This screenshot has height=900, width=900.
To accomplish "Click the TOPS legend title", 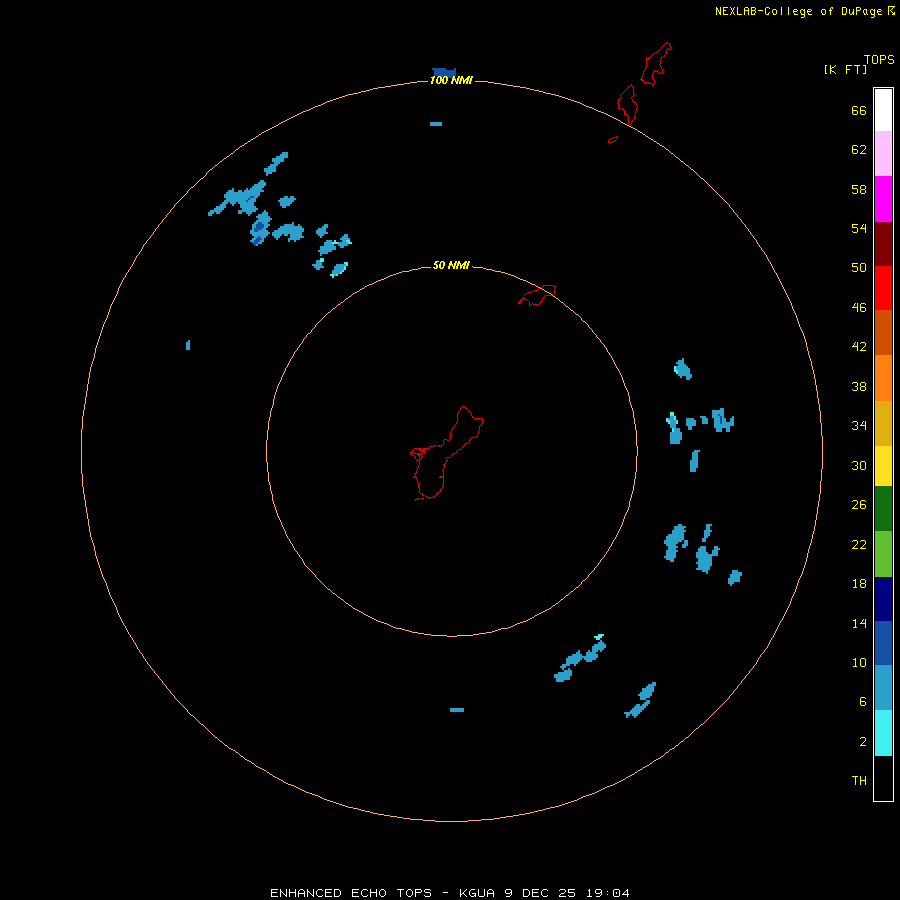I will point(879,60).
